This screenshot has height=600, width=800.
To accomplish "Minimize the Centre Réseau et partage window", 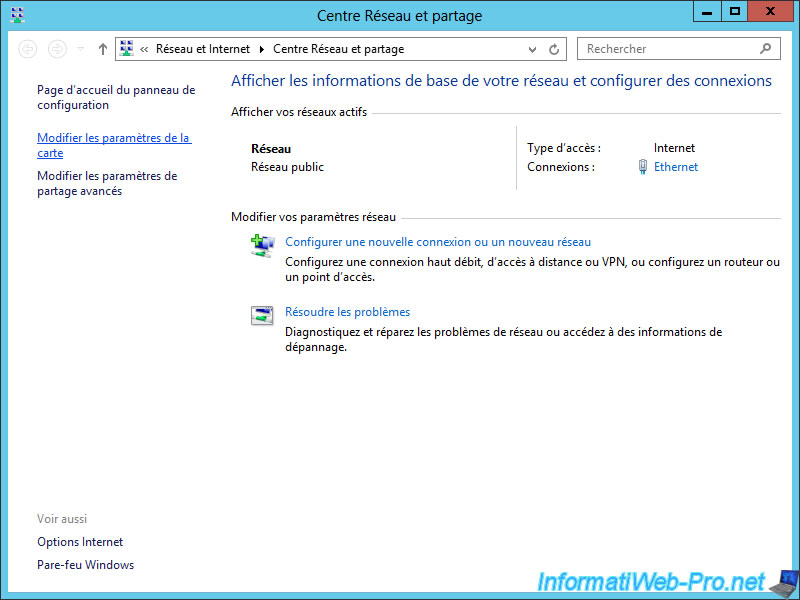I will 707,12.
